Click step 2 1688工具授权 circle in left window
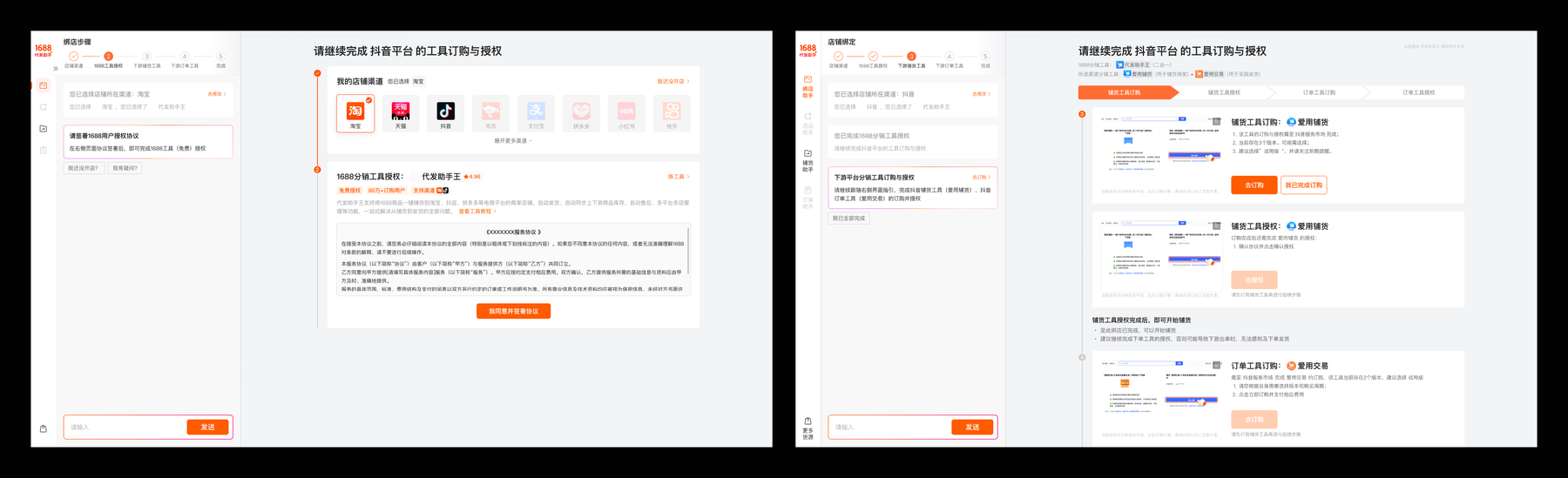The height and width of the screenshot is (478, 1568). 108,57
